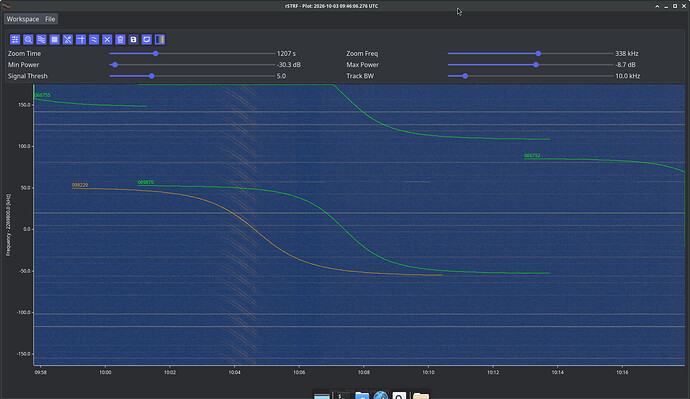The height and width of the screenshot is (399, 690).
Task: Click the trash can delete icon
Action: pyautogui.click(x=120, y=40)
